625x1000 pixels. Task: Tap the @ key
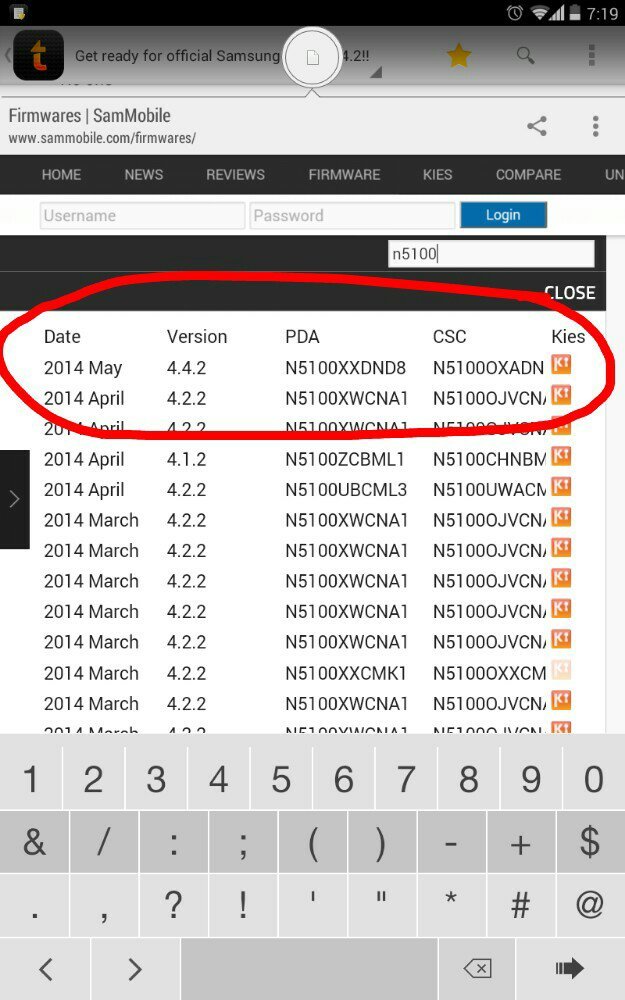coord(591,905)
